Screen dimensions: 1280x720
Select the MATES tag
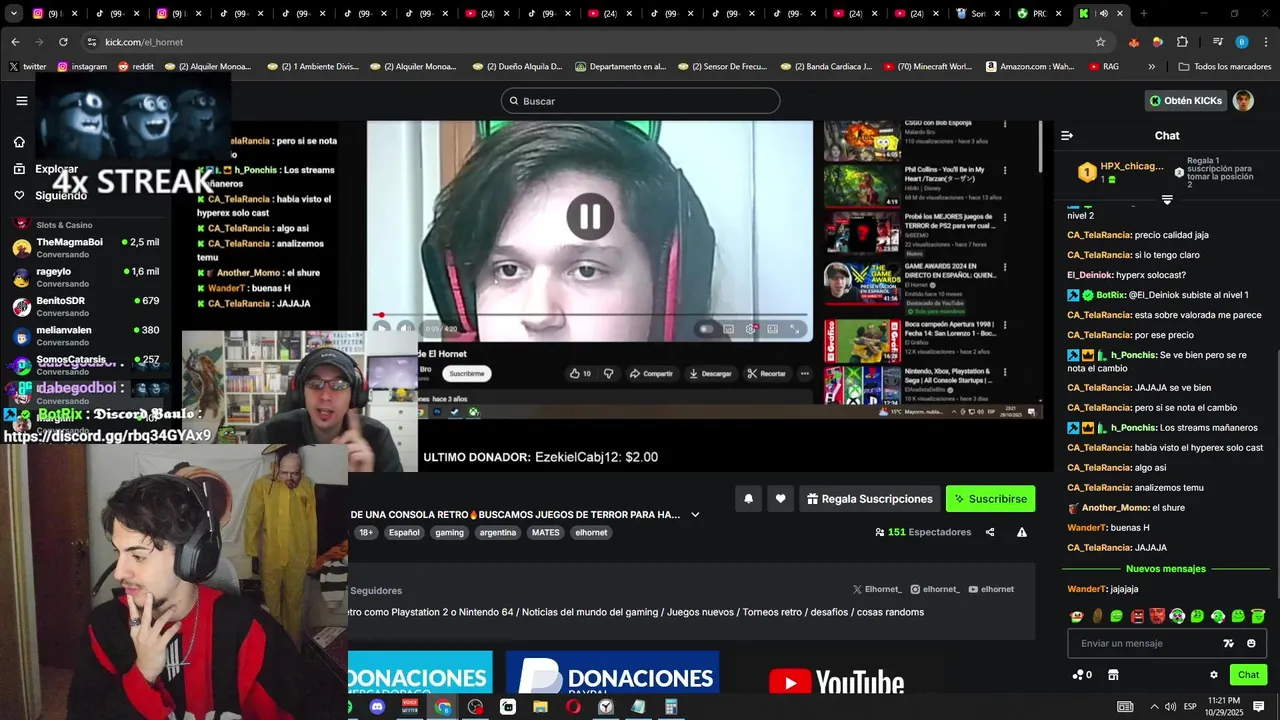pyautogui.click(x=546, y=532)
